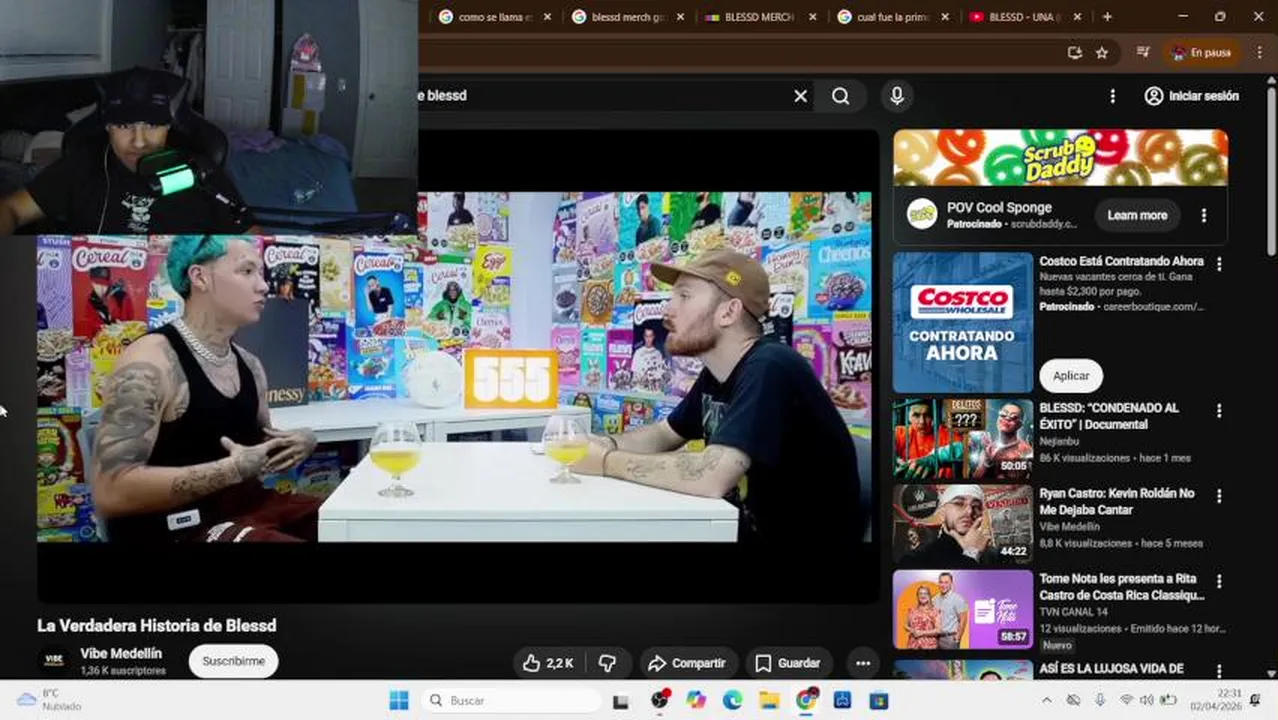
Task: Open notifications bell icon in tray
Action: click(1256, 701)
